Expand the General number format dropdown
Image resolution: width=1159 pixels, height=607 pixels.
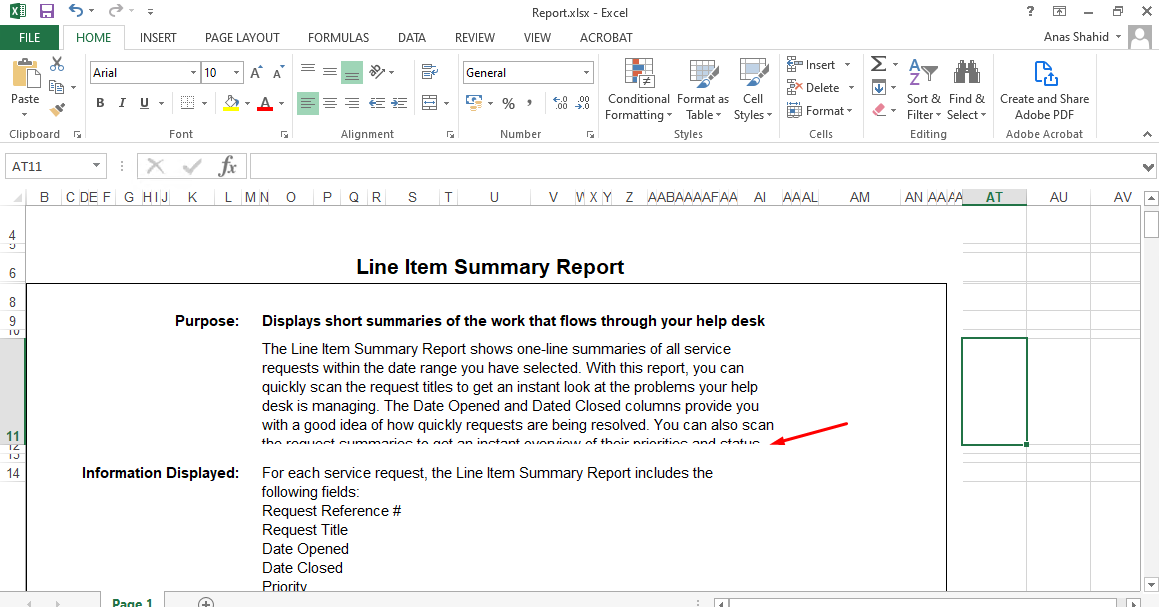(x=587, y=73)
